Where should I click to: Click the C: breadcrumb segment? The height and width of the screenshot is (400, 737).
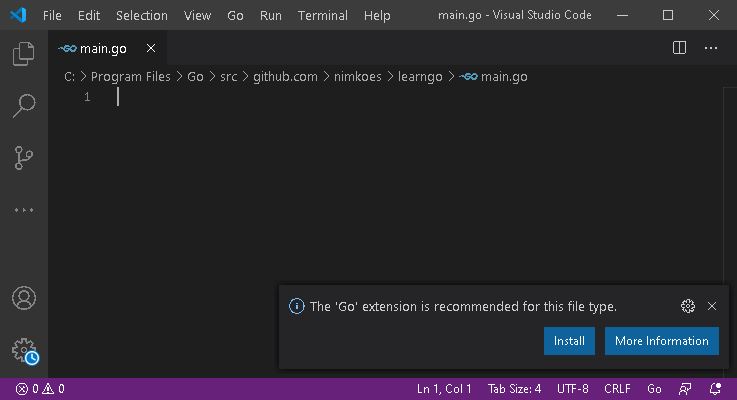[70, 77]
